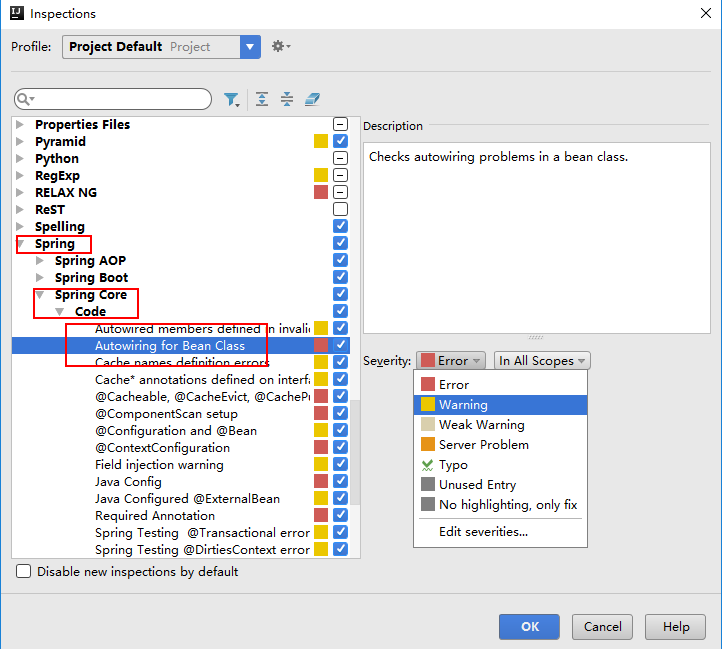This screenshot has width=722, height=649.
Task: Toggle Field injection warning checkbox
Action: 340,464
